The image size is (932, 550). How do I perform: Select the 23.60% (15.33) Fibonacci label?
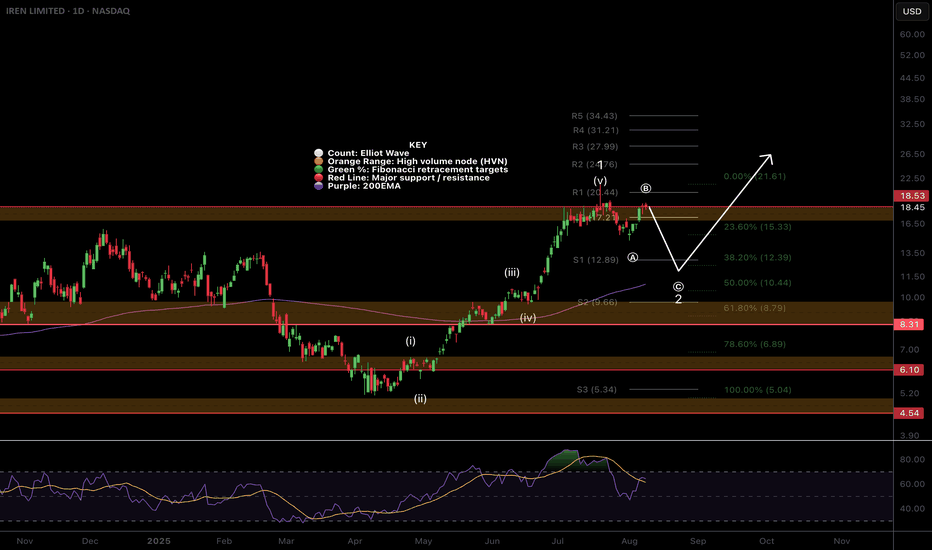[757, 227]
